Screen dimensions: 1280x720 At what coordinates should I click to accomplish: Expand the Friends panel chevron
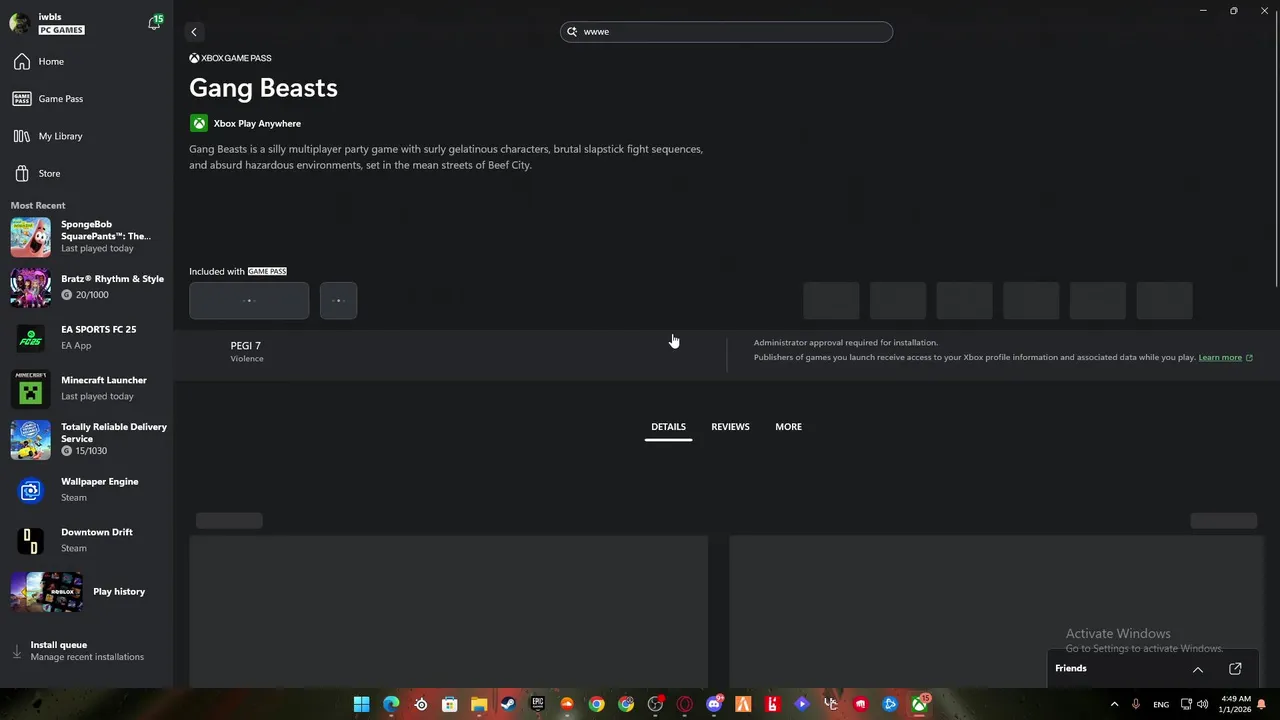(x=1198, y=669)
